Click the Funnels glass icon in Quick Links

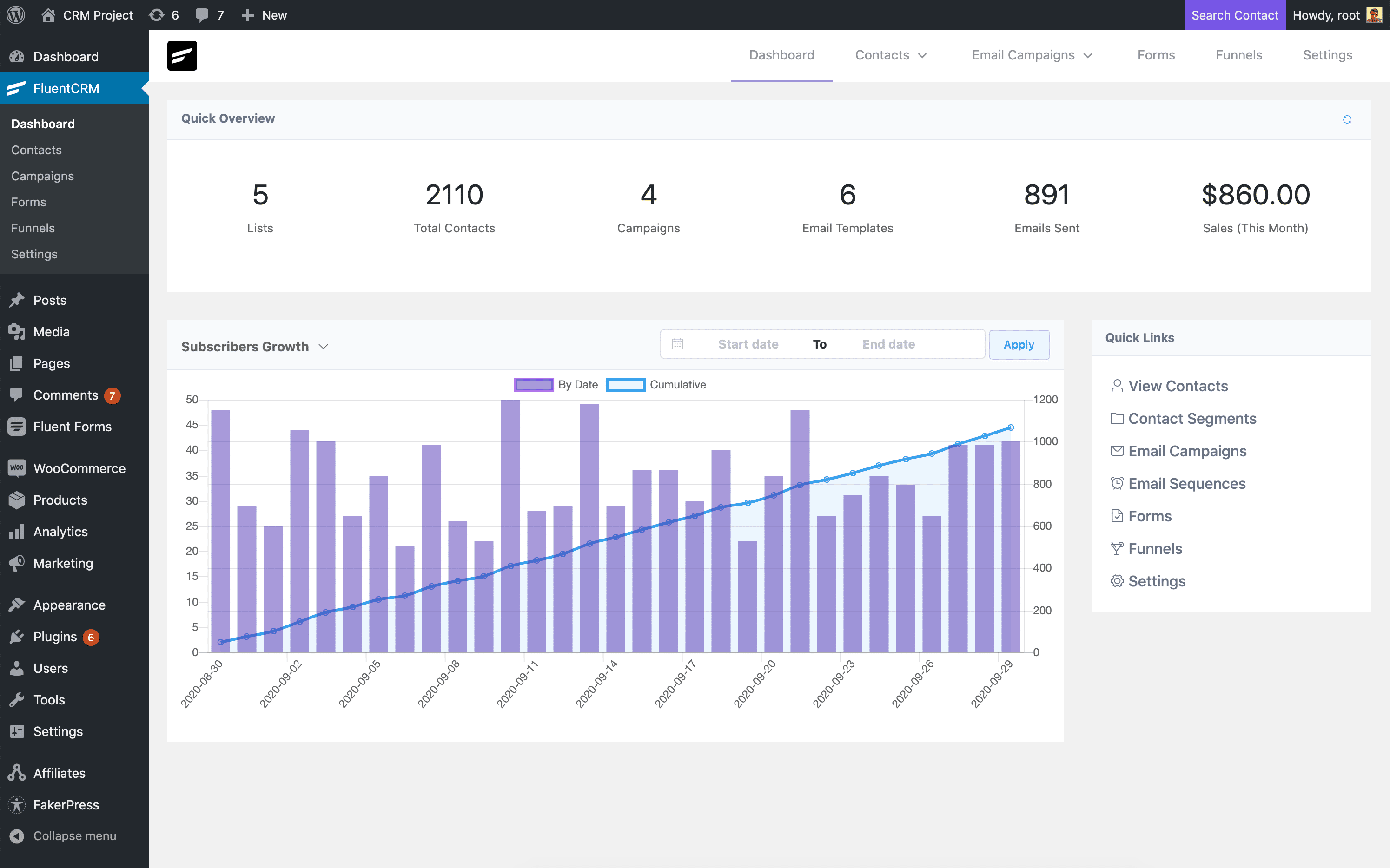[1117, 549]
